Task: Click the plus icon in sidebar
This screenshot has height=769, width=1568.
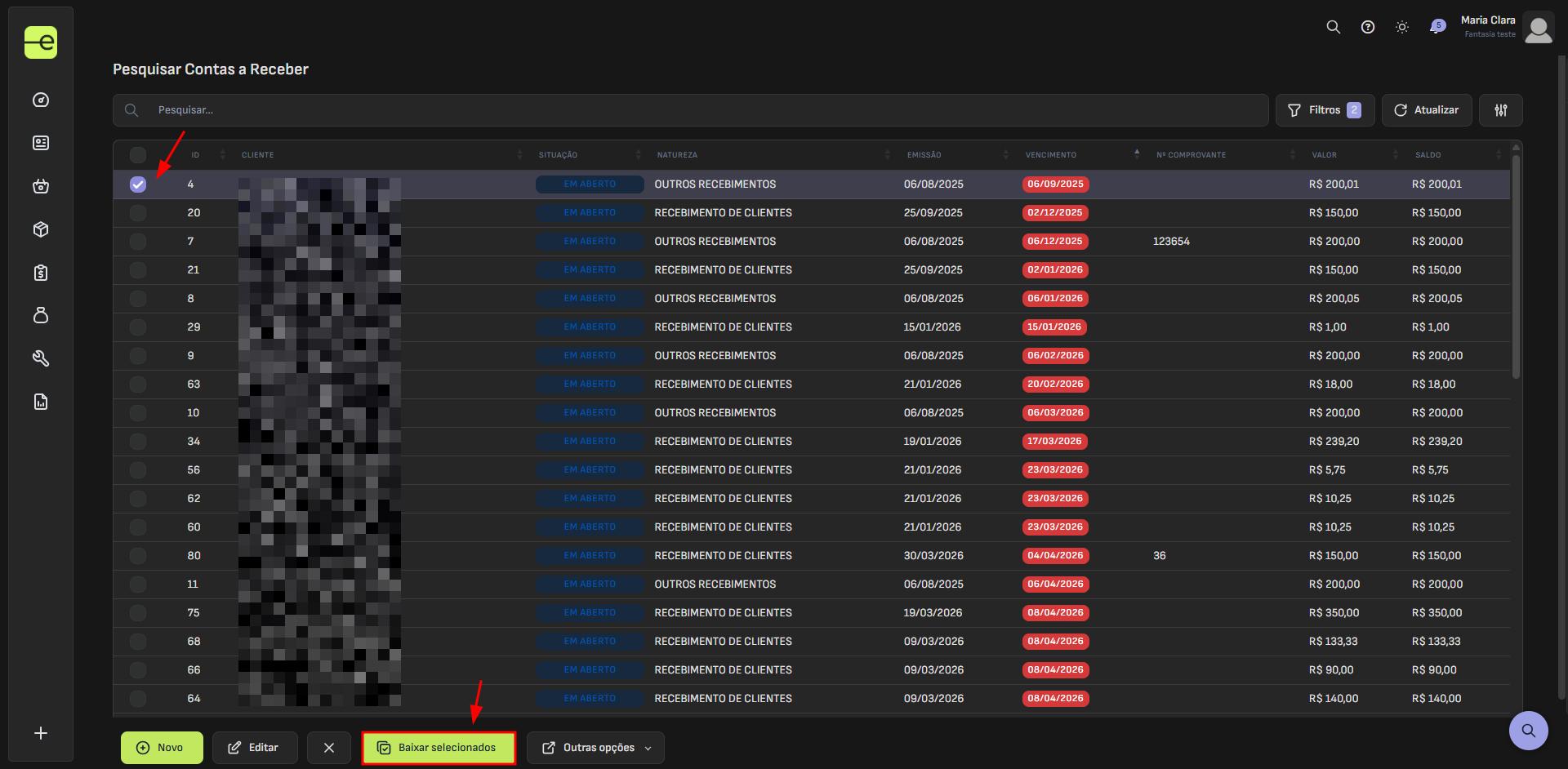Action: click(41, 733)
